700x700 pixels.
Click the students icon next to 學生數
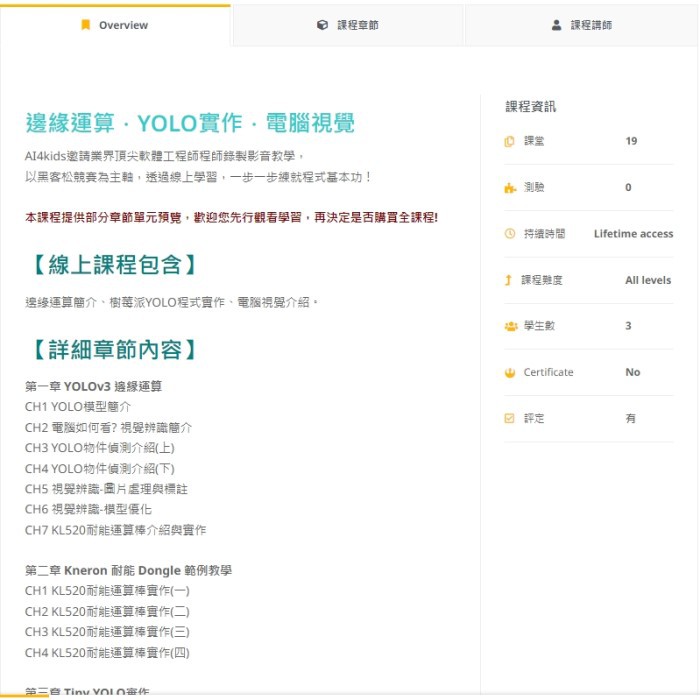[510, 326]
